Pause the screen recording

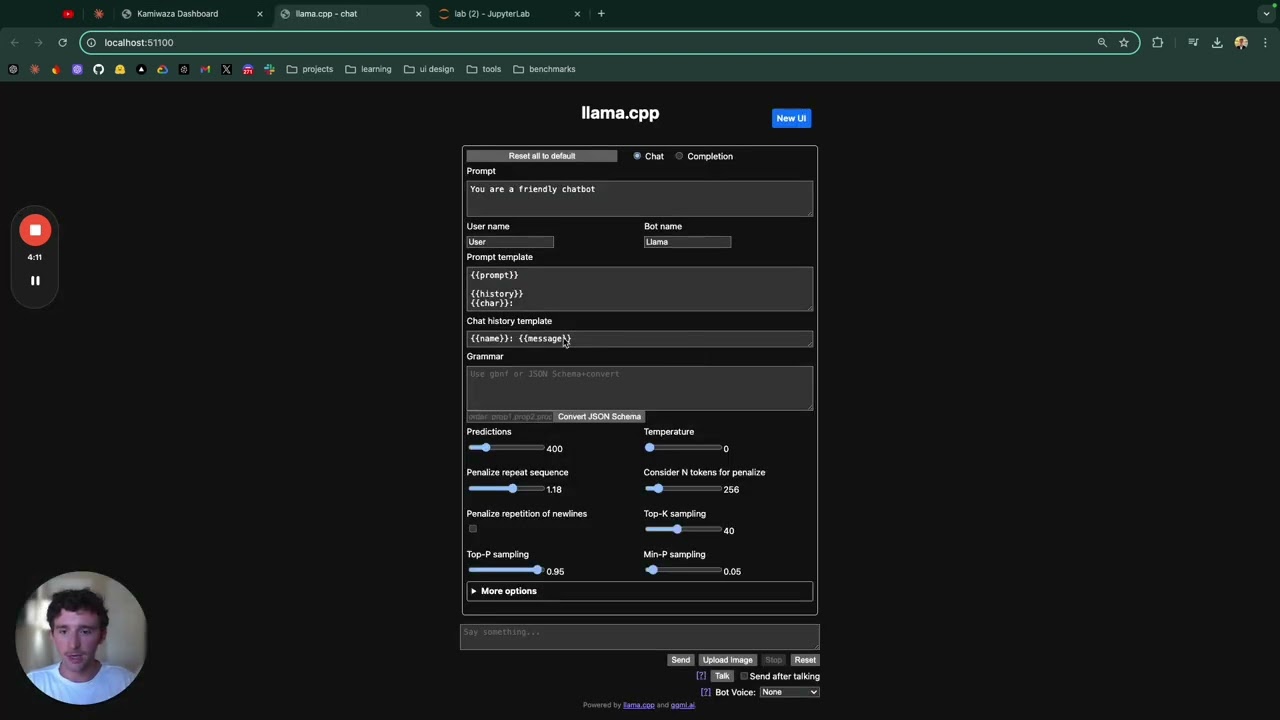click(x=35, y=281)
